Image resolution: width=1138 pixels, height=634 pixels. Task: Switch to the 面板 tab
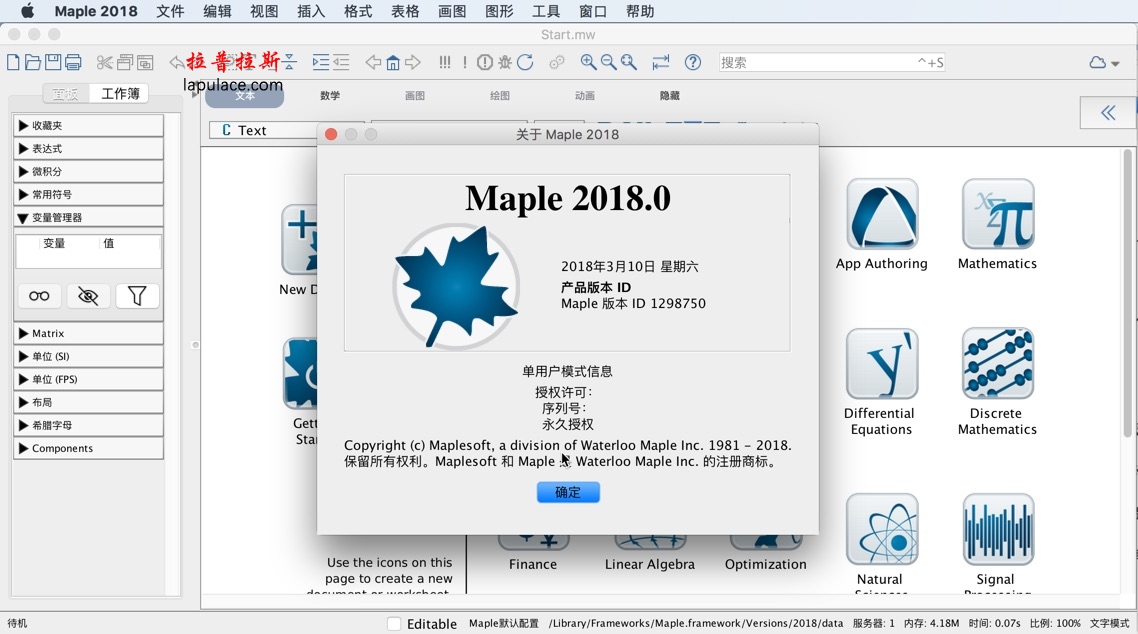pyautogui.click(x=64, y=93)
